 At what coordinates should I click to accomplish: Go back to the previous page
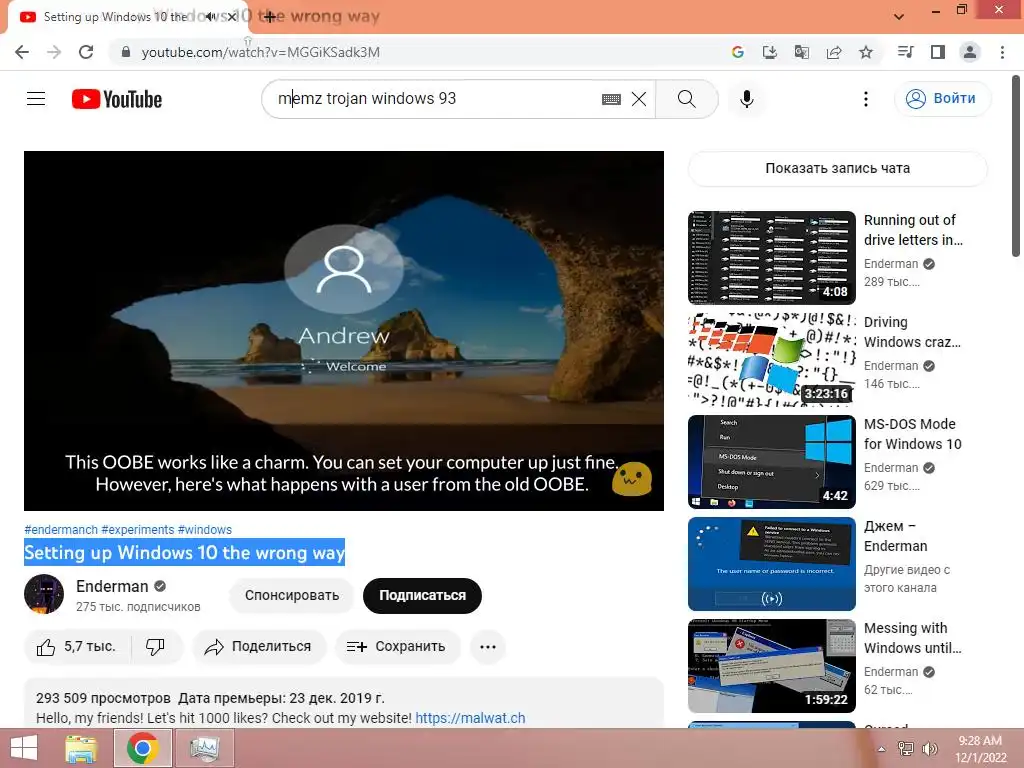coord(22,52)
